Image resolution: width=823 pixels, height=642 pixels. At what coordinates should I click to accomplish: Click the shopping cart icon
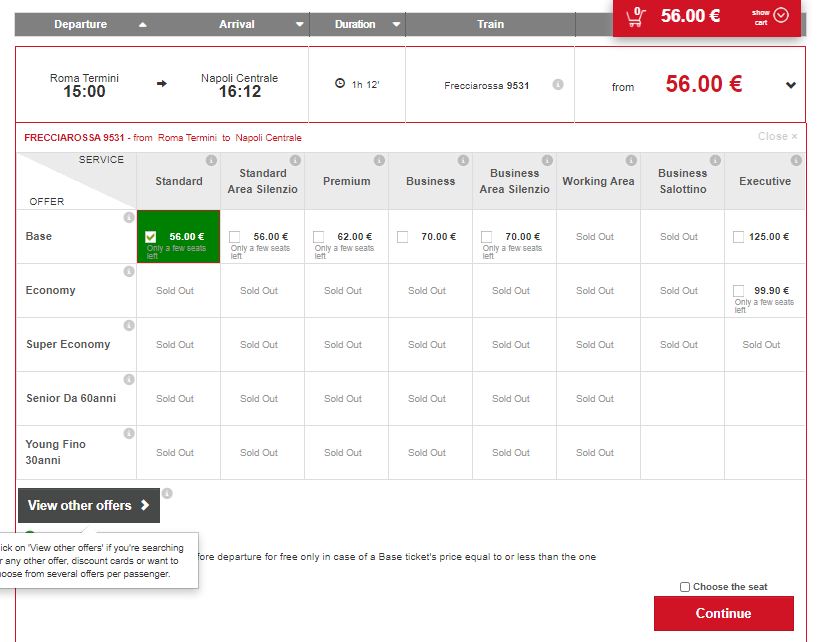[634, 17]
